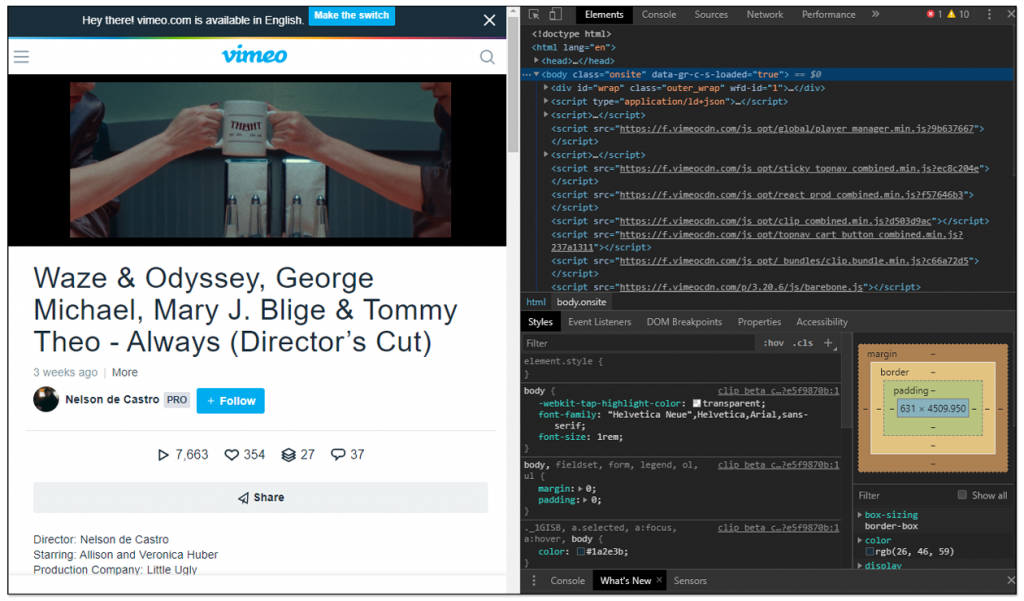
Task: Click the collections stack icon beside 27
Action: (288, 455)
